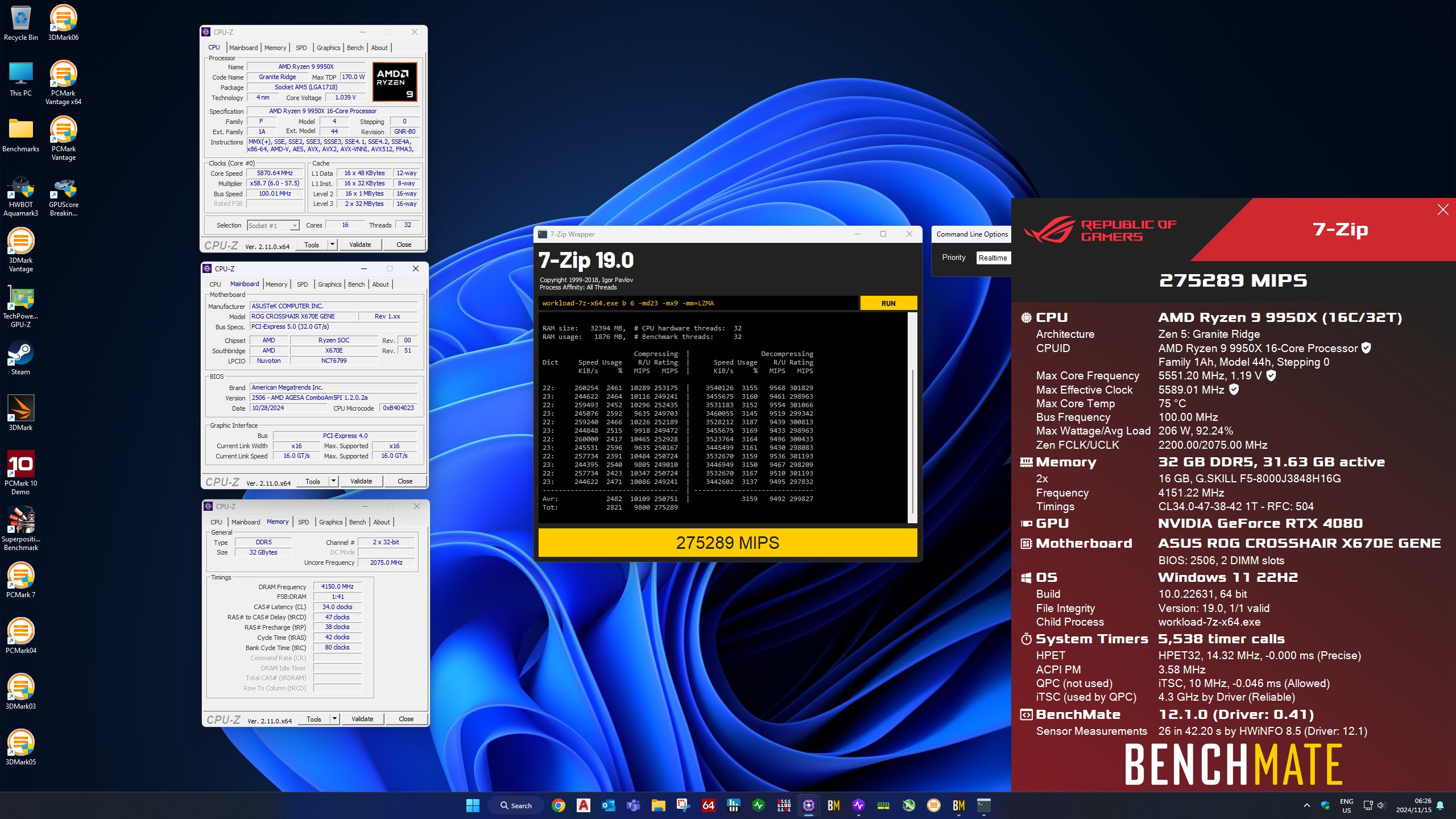
Task: Click the 7-Zip command line input field
Action: click(x=698, y=303)
